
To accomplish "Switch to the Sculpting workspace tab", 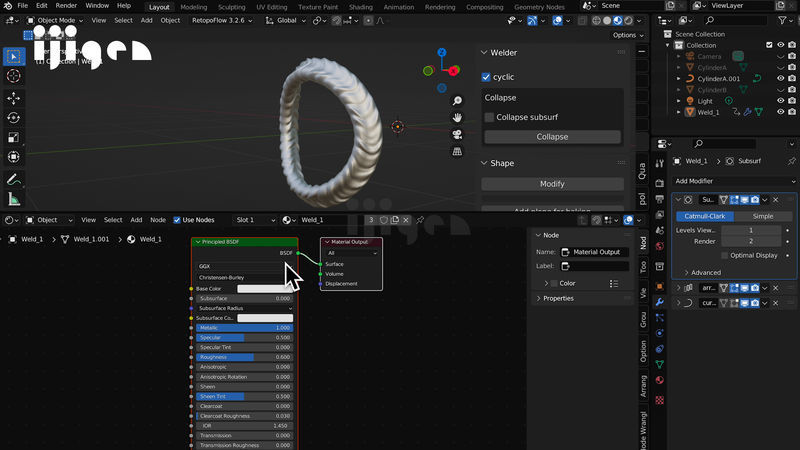I will [x=231, y=6].
